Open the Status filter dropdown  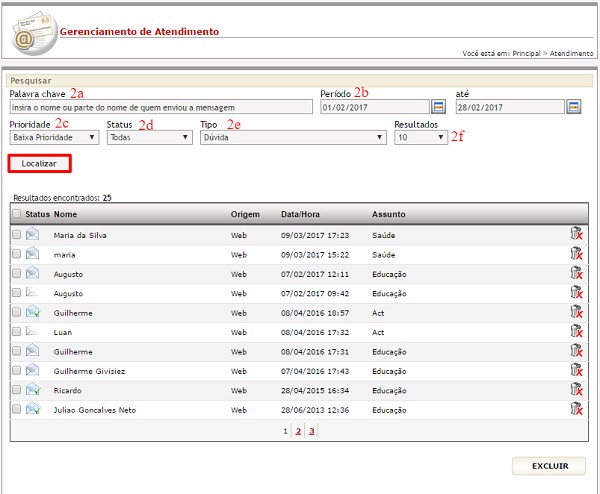point(150,137)
